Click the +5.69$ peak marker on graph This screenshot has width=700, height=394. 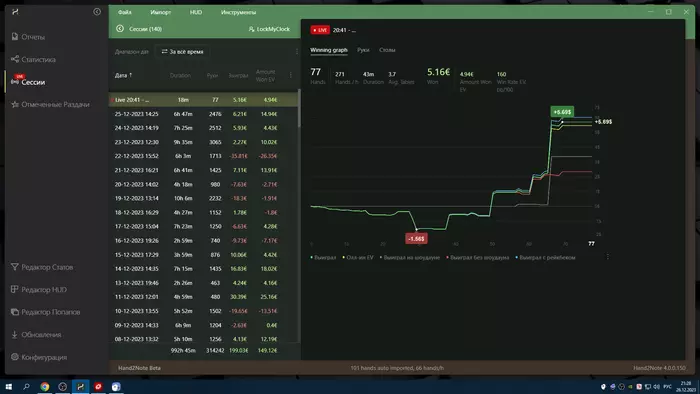pyautogui.click(x=562, y=112)
